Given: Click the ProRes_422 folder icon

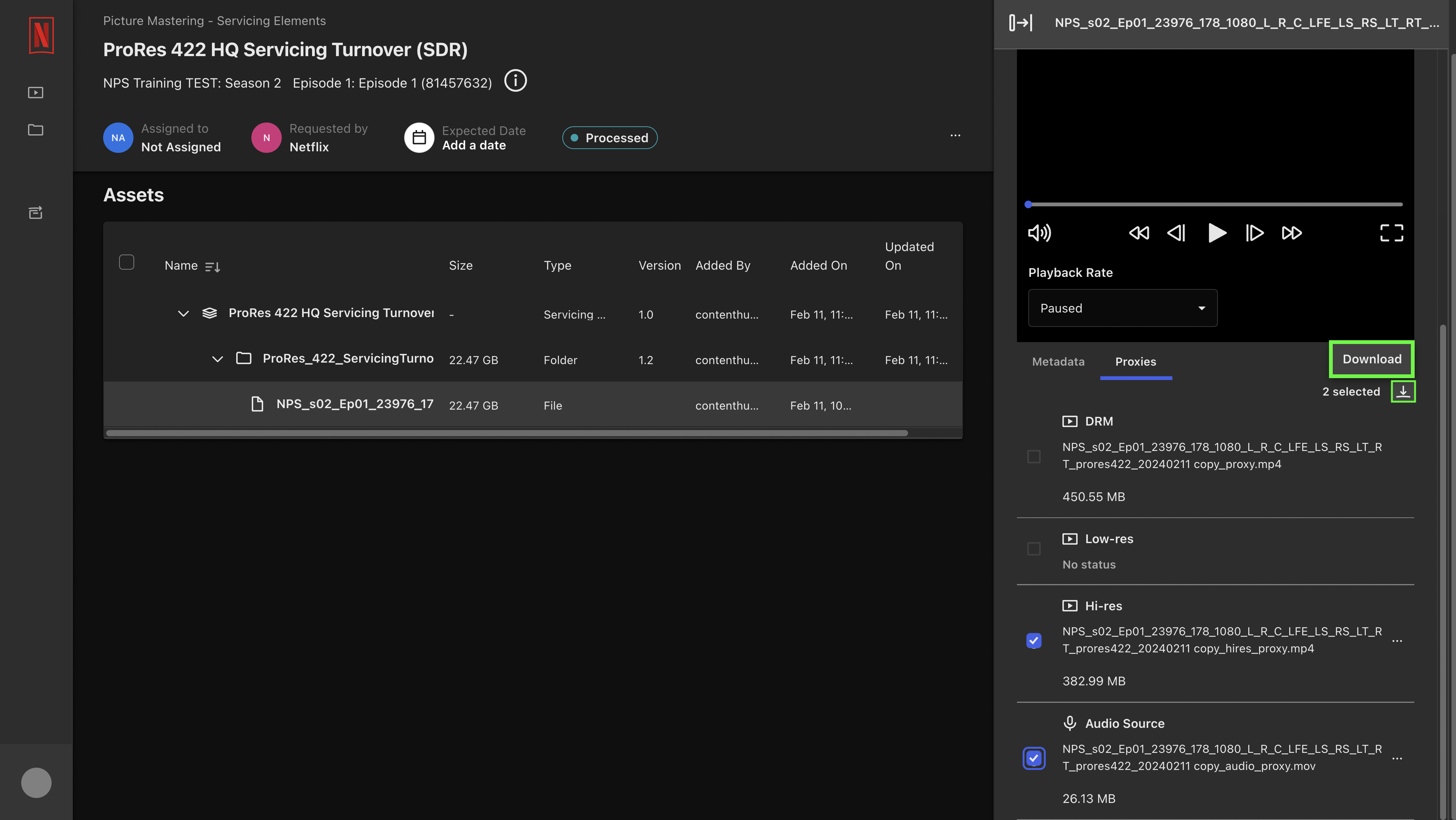Looking at the screenshot, I should click(243, 358).
